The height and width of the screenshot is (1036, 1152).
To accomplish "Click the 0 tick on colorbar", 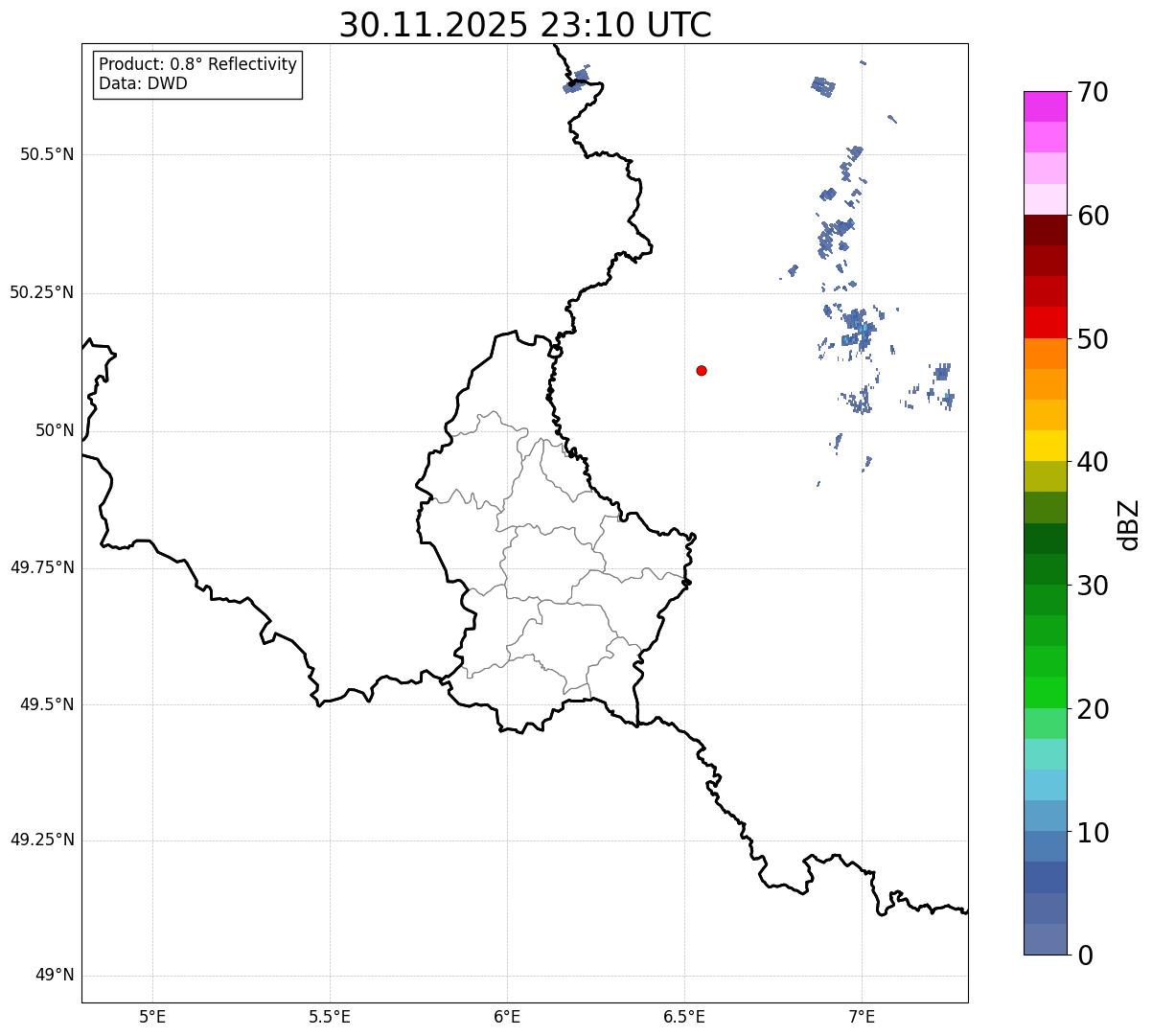I will pos(1085,955).
